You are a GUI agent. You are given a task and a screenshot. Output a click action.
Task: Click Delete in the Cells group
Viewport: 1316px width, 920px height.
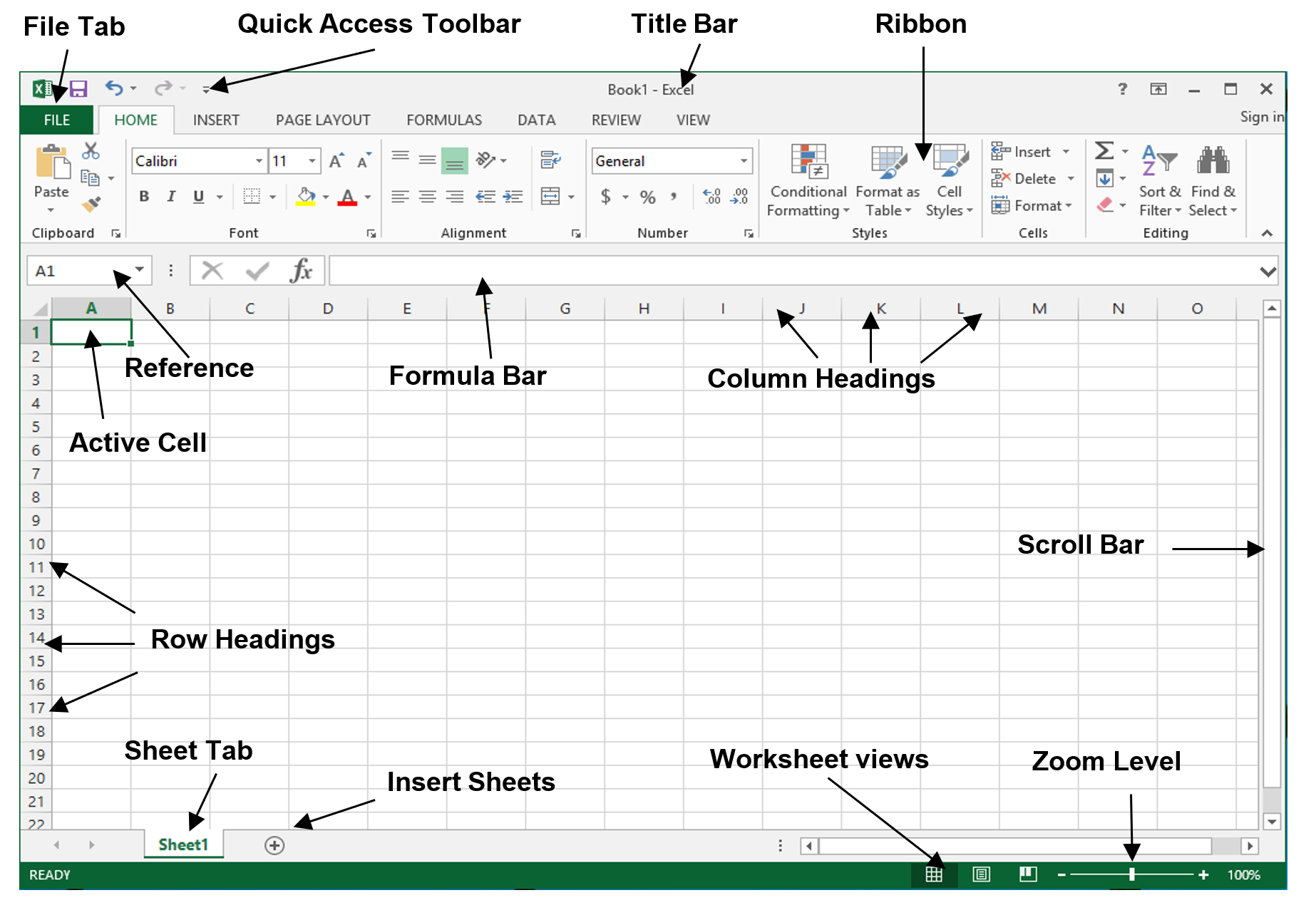pos(1033,179)
